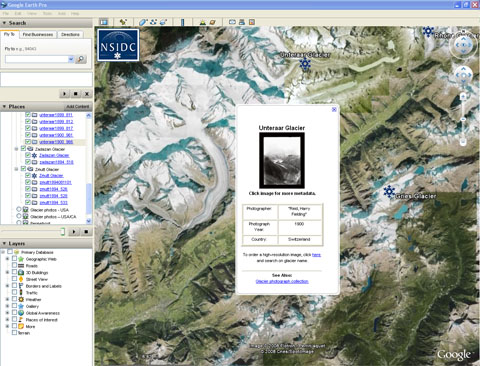
Task: Click the Street View pegman layer icon
Action: click(21, 279)
